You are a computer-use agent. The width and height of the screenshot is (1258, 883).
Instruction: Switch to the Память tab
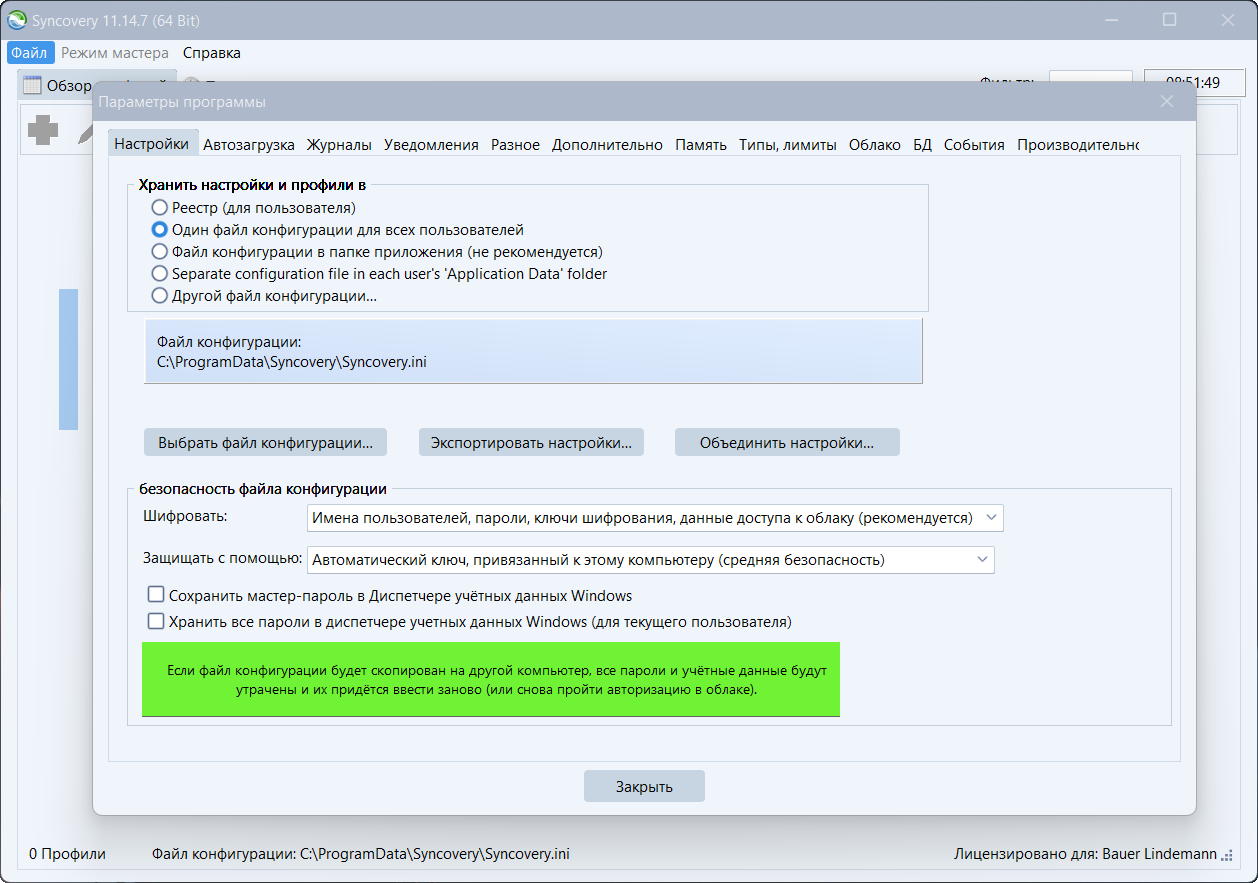(701, 145)
